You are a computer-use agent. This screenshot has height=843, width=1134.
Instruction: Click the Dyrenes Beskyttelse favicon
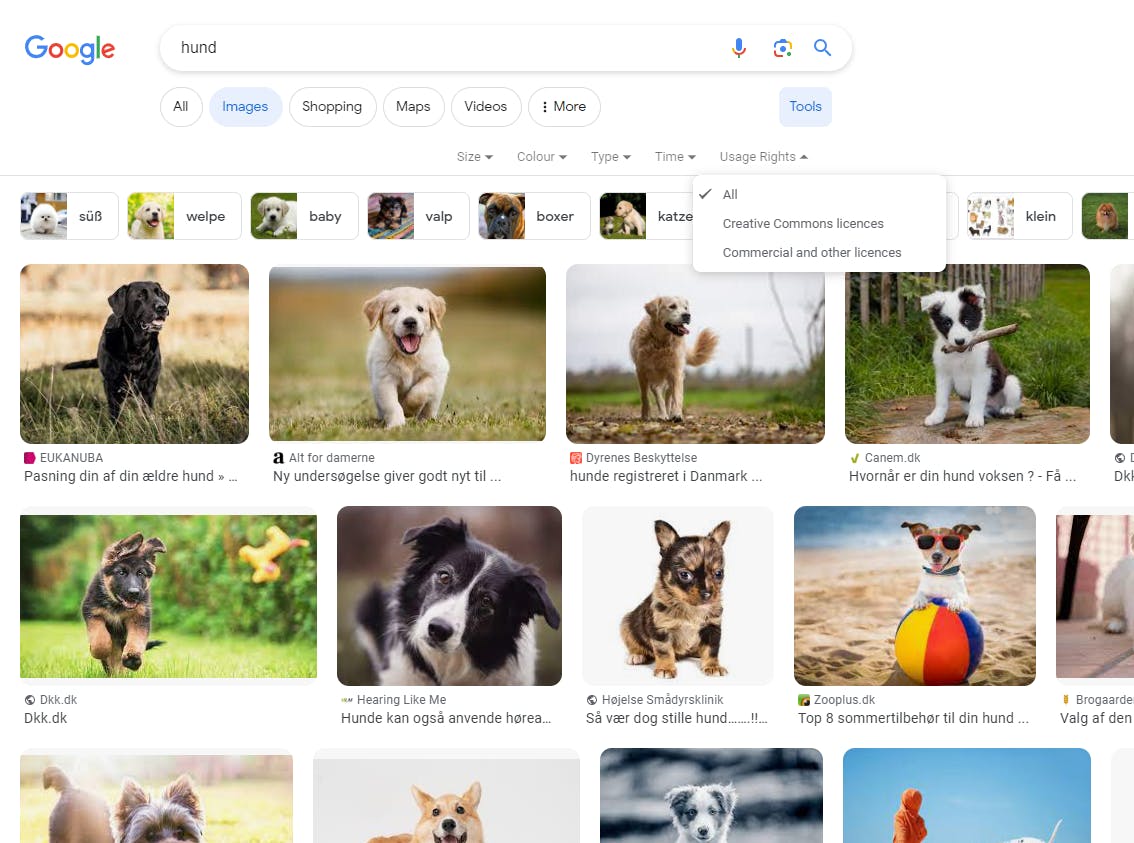[576, 458]
